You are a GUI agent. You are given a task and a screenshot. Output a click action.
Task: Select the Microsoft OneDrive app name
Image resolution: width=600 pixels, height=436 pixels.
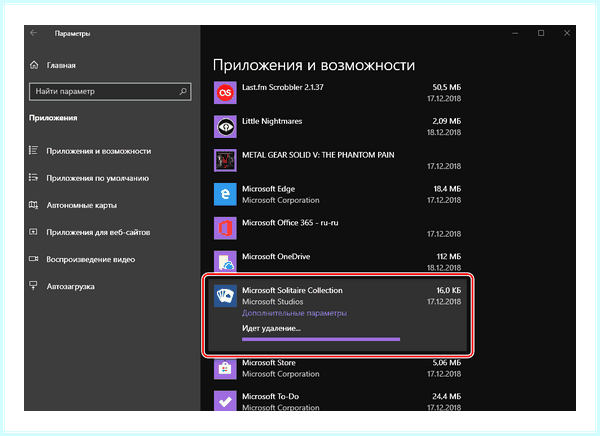tap(276, 256)
